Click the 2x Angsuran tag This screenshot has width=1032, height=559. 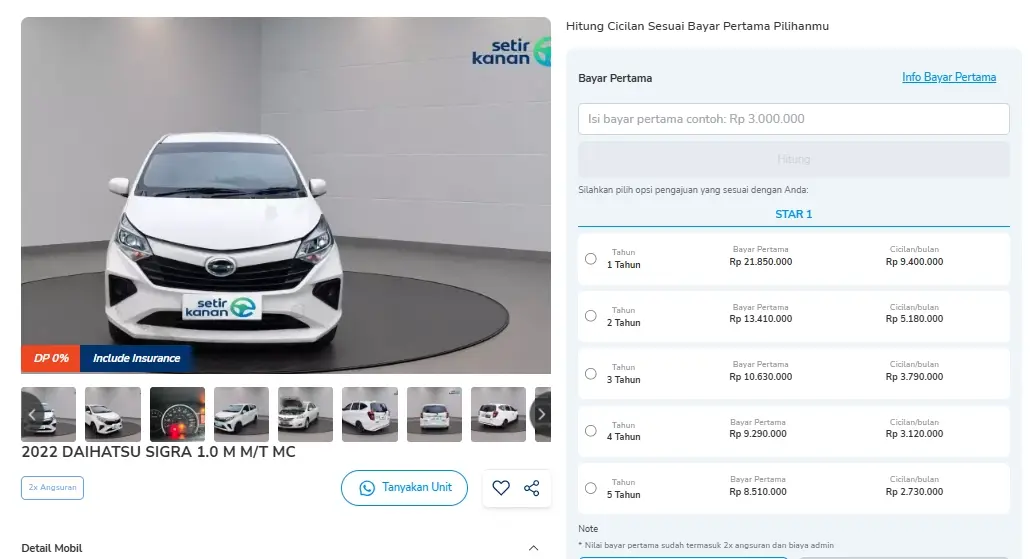[x=53, y=488]
